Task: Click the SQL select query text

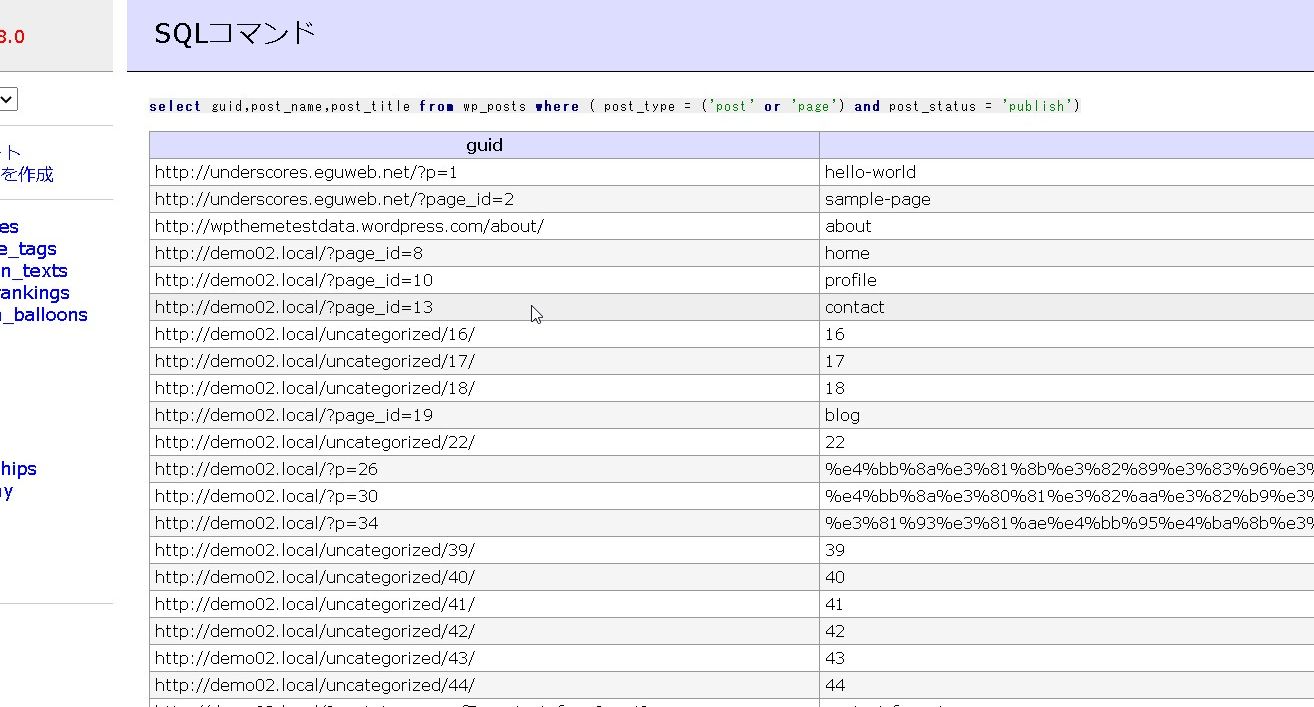Action: (615, 106)
